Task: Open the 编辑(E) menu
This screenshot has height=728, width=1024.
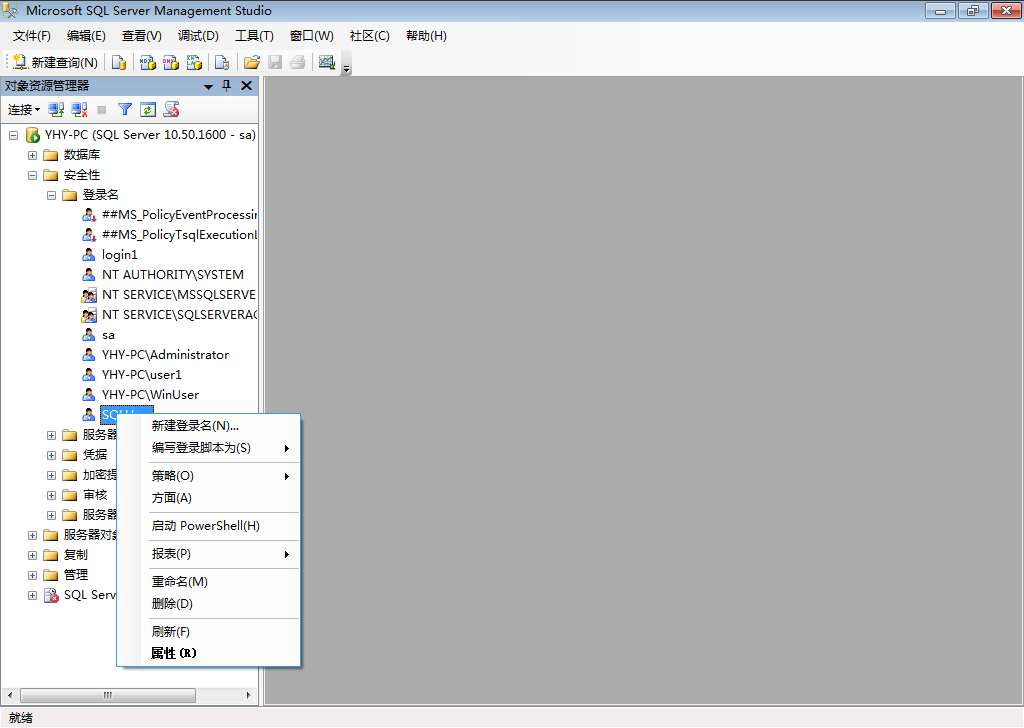Action: 86,36
